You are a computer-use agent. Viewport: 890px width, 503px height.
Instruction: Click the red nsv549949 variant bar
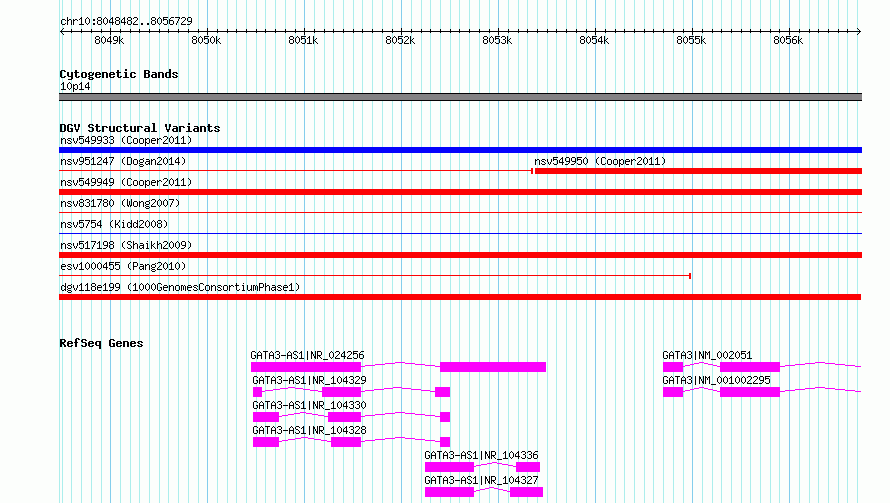tap(460, 192)
